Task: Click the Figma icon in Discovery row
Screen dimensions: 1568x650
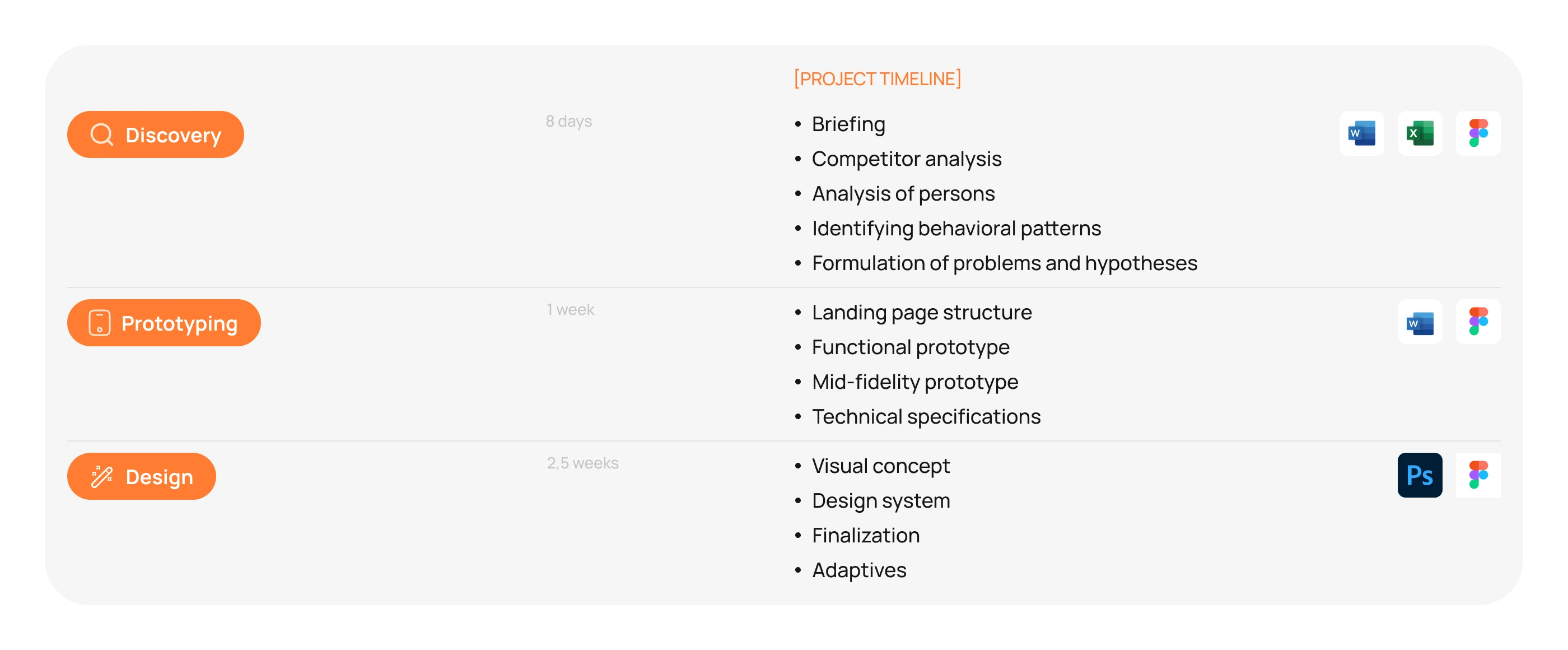Action: coord(1478,133)
